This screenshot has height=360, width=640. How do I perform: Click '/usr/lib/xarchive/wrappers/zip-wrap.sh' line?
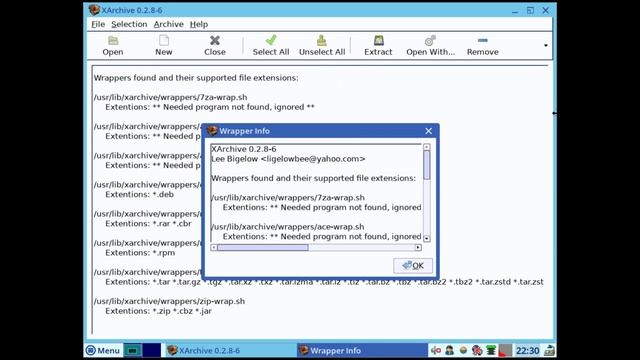coord(169,301)
